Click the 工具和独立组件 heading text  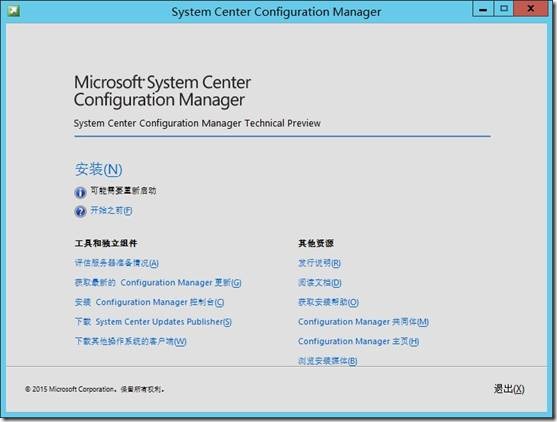point(106,243)
